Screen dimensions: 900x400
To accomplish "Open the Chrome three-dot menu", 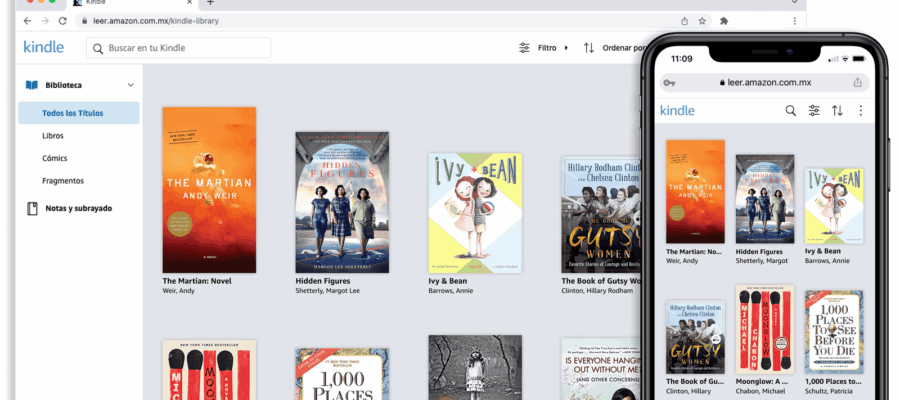I will (794, 21).
